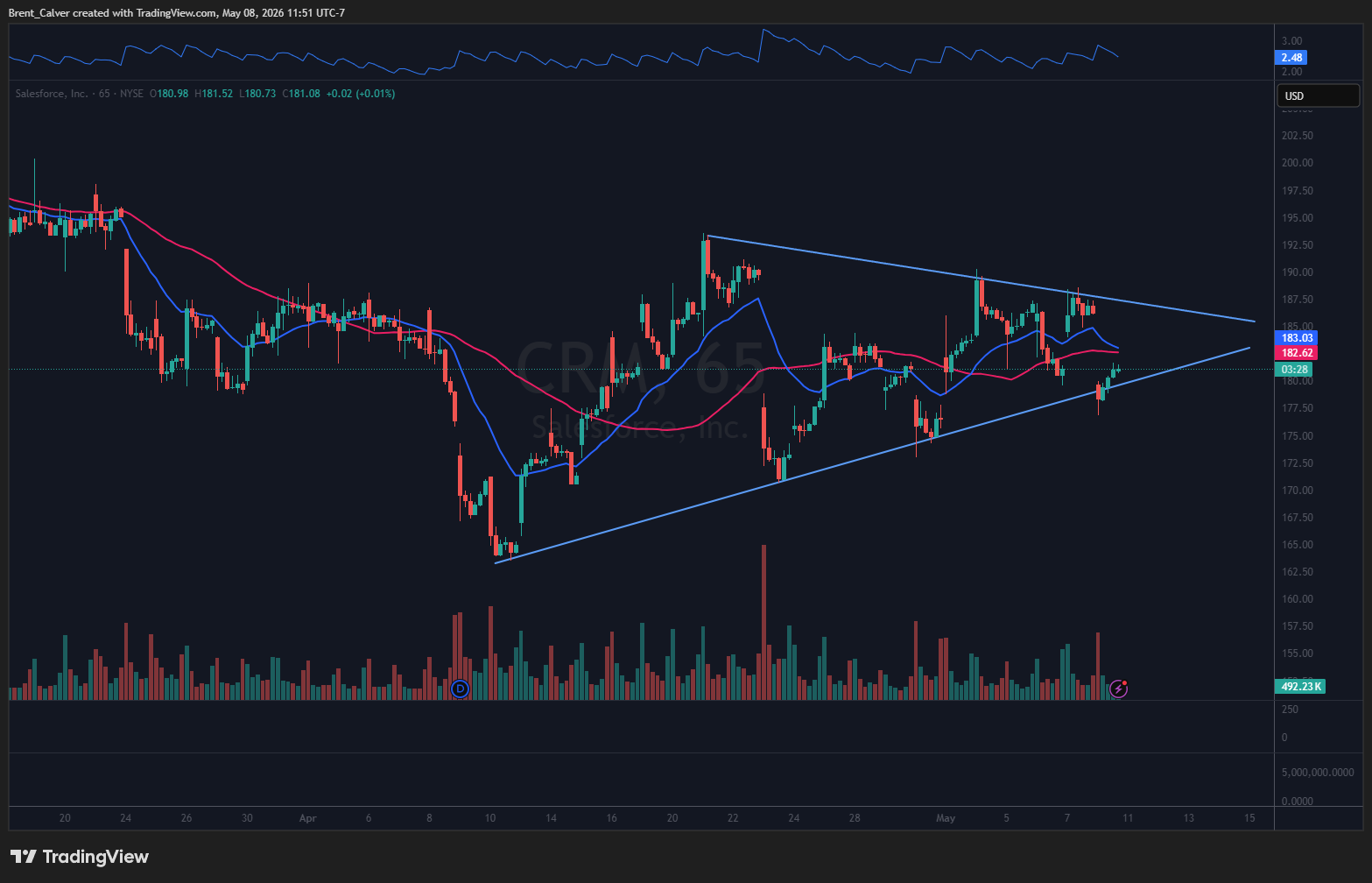
Task: Click the '14' date axis label
Action: [551, 819]
